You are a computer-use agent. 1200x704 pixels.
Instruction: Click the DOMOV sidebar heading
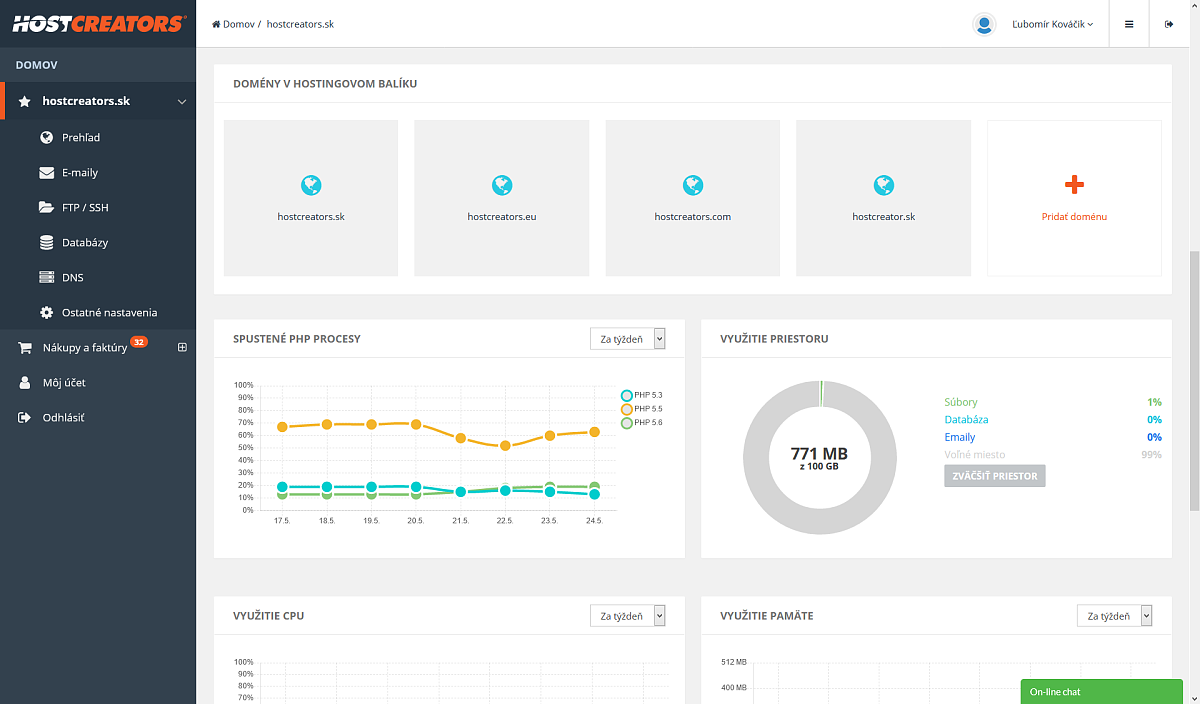(37, 65)
